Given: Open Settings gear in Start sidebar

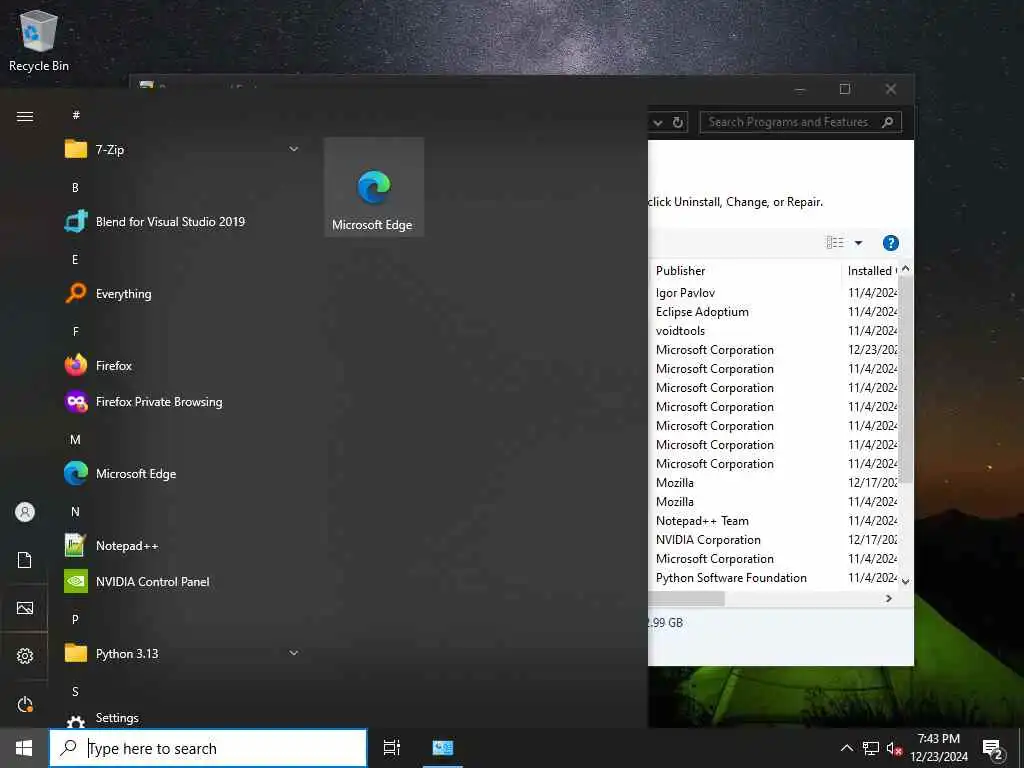Looking at the screenshot, I should (x=25, y=656).
